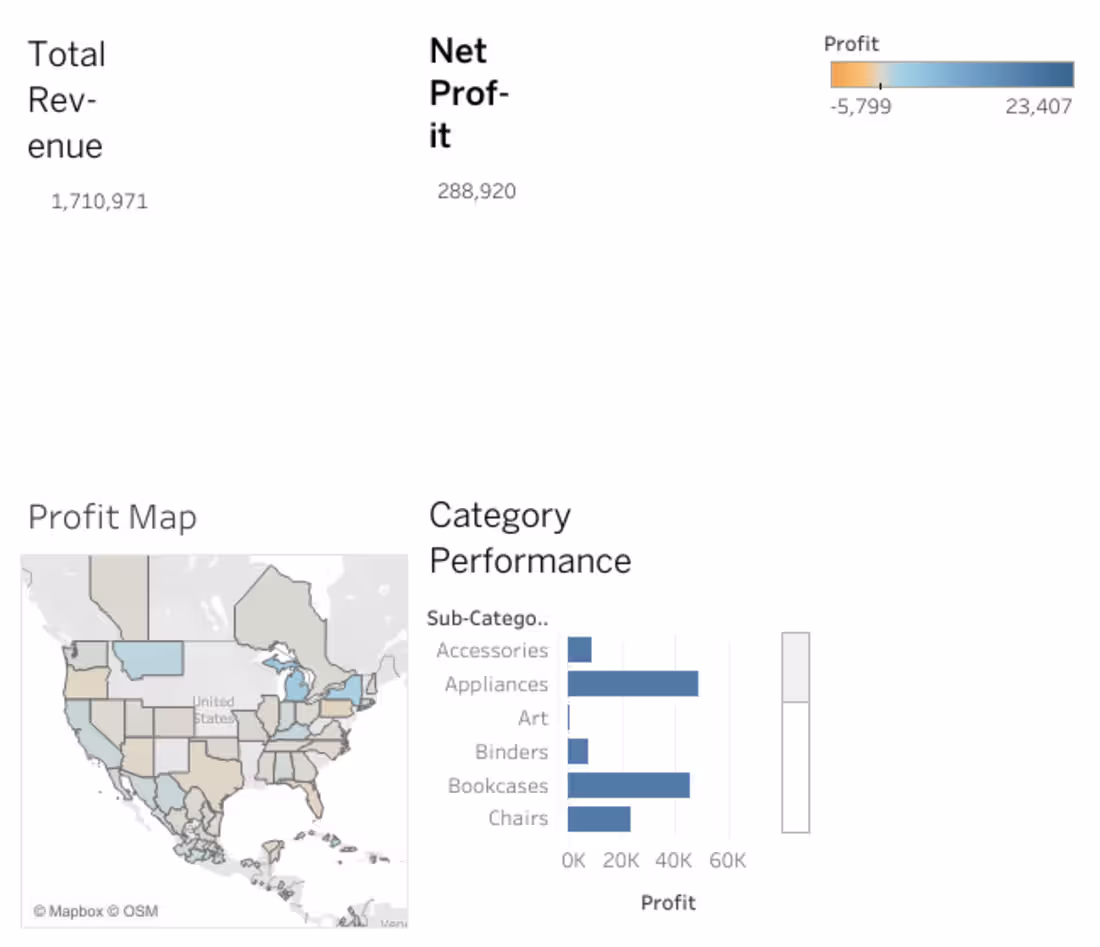The height and width of the screenshot is (947, 1100).
Task: Click the Total Revenue value 1,710,971
Action: (x=100, y=202)
